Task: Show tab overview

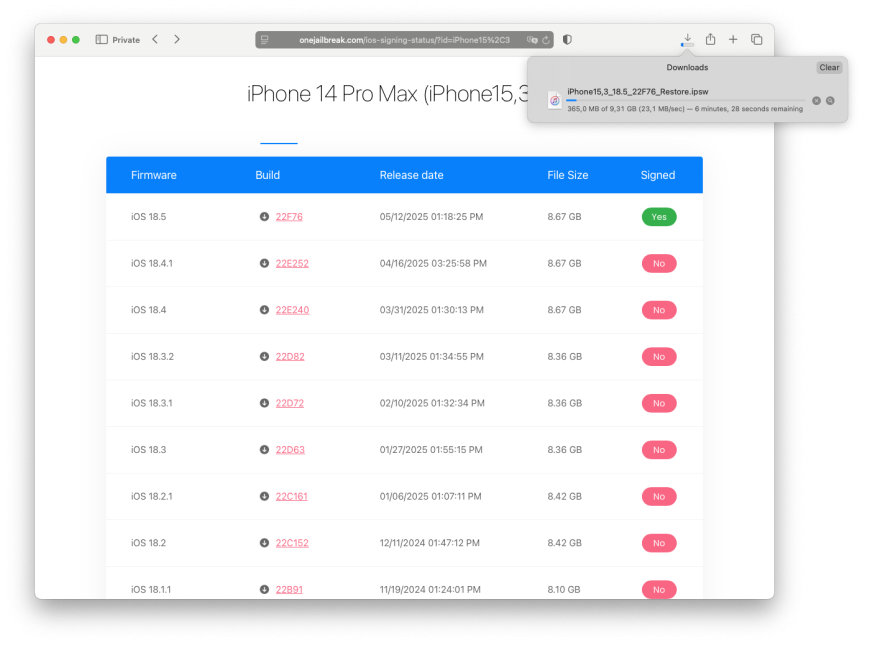Action: point(756,39)
